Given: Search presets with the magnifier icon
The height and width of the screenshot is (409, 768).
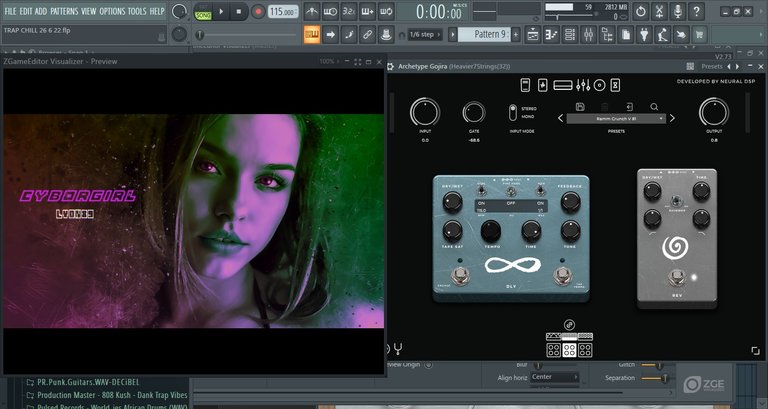Looking at the screenshot, I should (654, 107).
